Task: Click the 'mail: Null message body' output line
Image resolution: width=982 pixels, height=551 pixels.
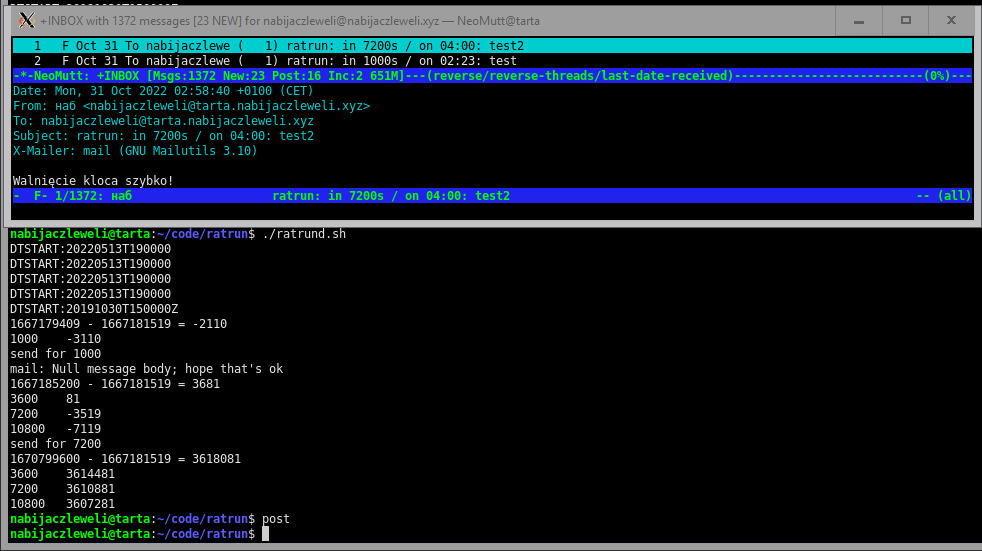Action: click(146, 369)
